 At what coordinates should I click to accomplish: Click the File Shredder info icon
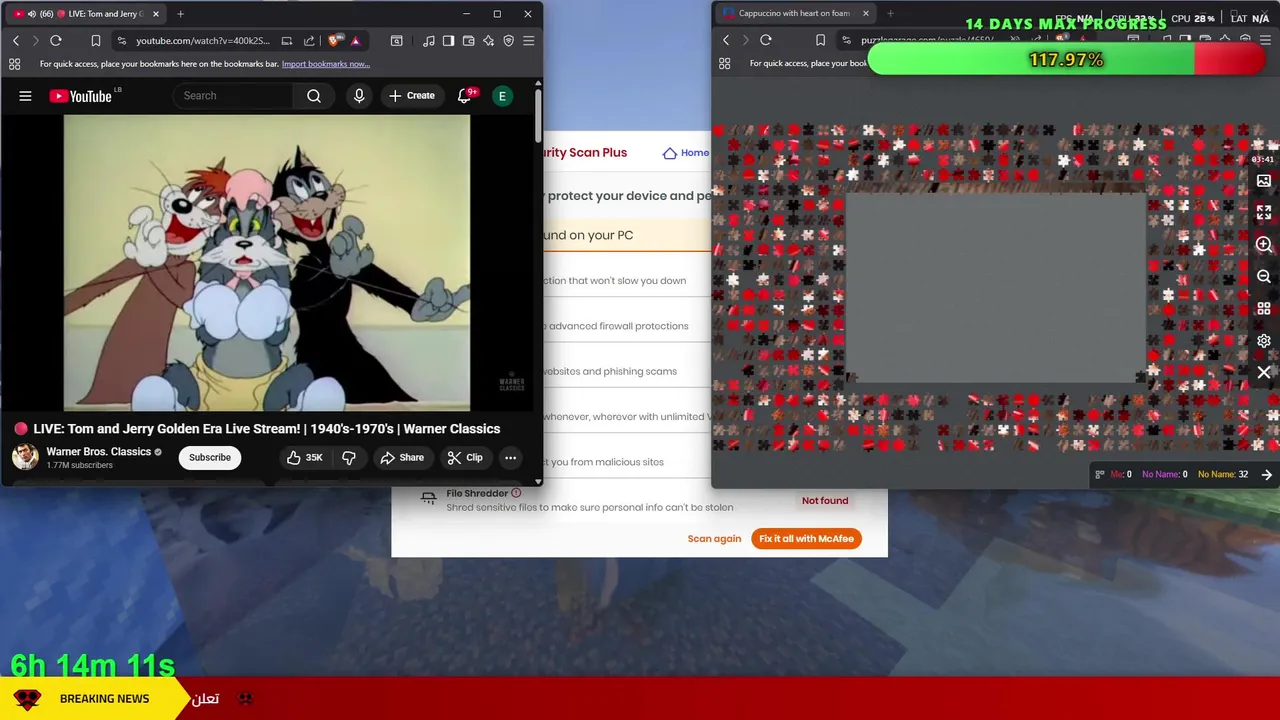[516, 493]
